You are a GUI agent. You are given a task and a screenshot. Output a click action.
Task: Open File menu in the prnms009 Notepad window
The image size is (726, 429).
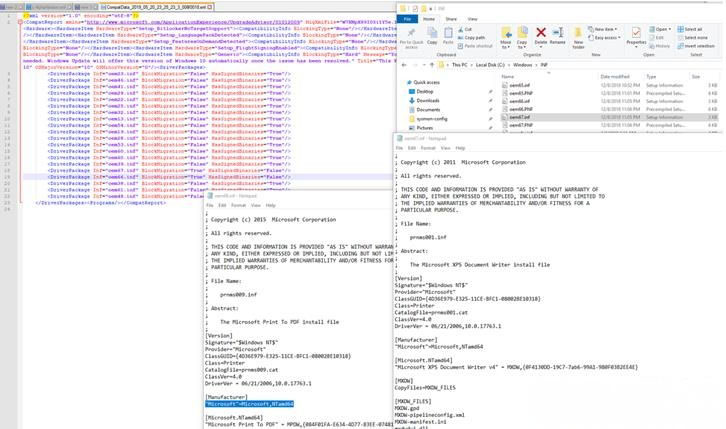coord(210,205)
